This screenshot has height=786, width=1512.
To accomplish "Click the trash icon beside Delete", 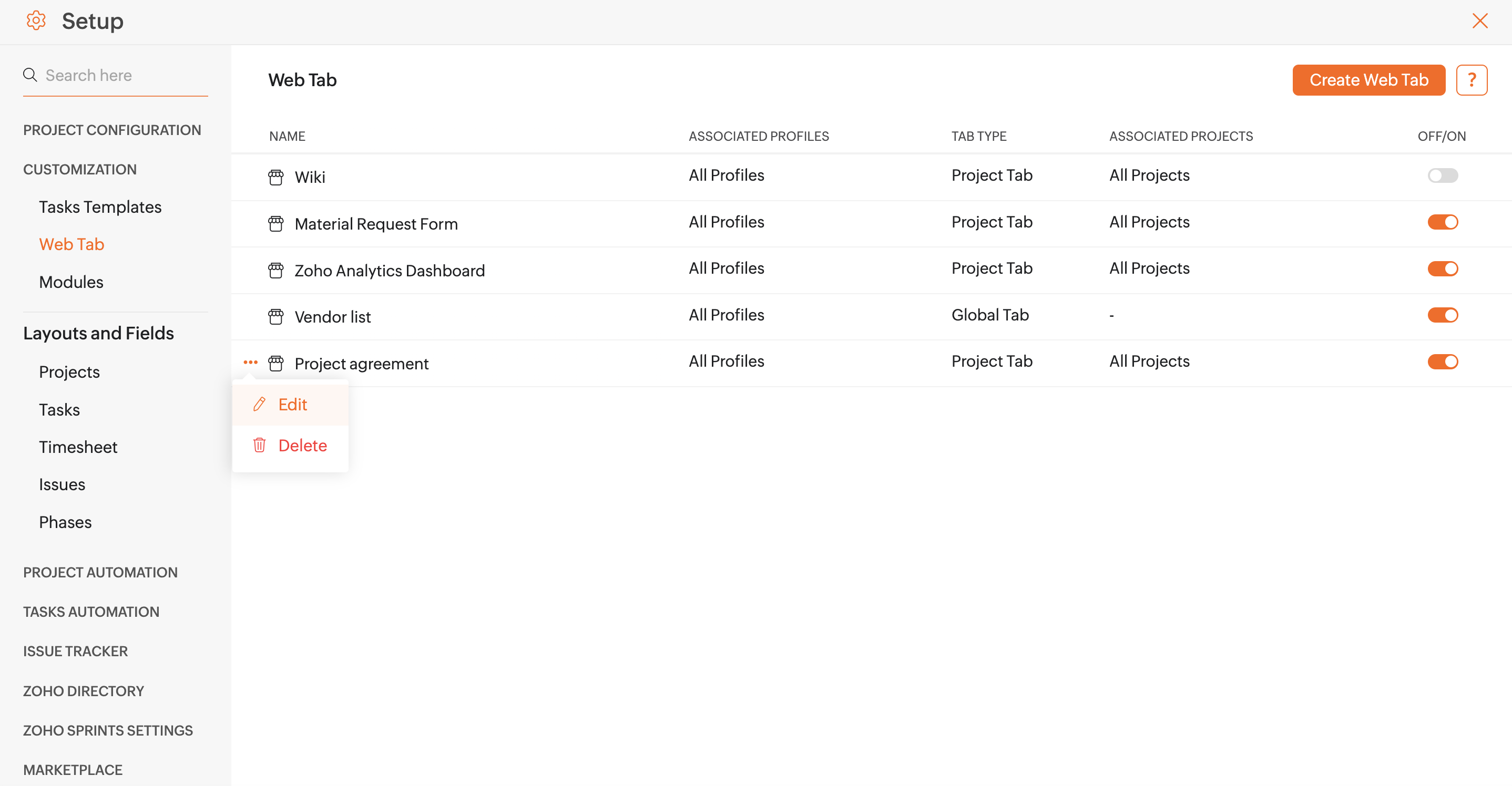I will (x=259, y=445).
